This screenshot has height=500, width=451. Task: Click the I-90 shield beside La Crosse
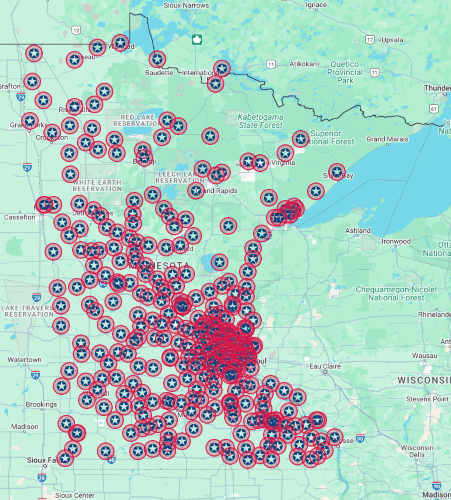(x=360, y=438)
